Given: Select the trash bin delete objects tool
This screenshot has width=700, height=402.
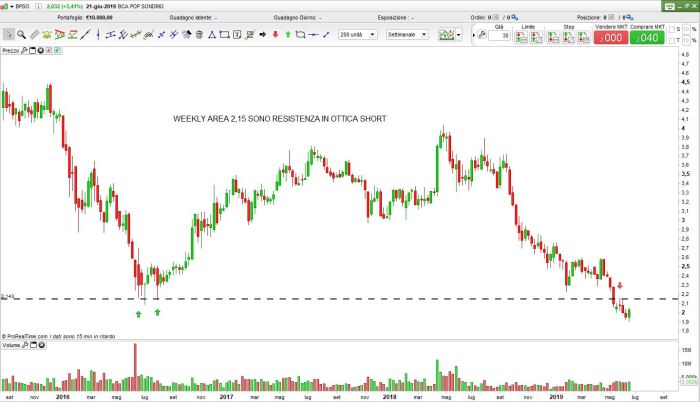Looking at the screenshot, I should [199, 35].
